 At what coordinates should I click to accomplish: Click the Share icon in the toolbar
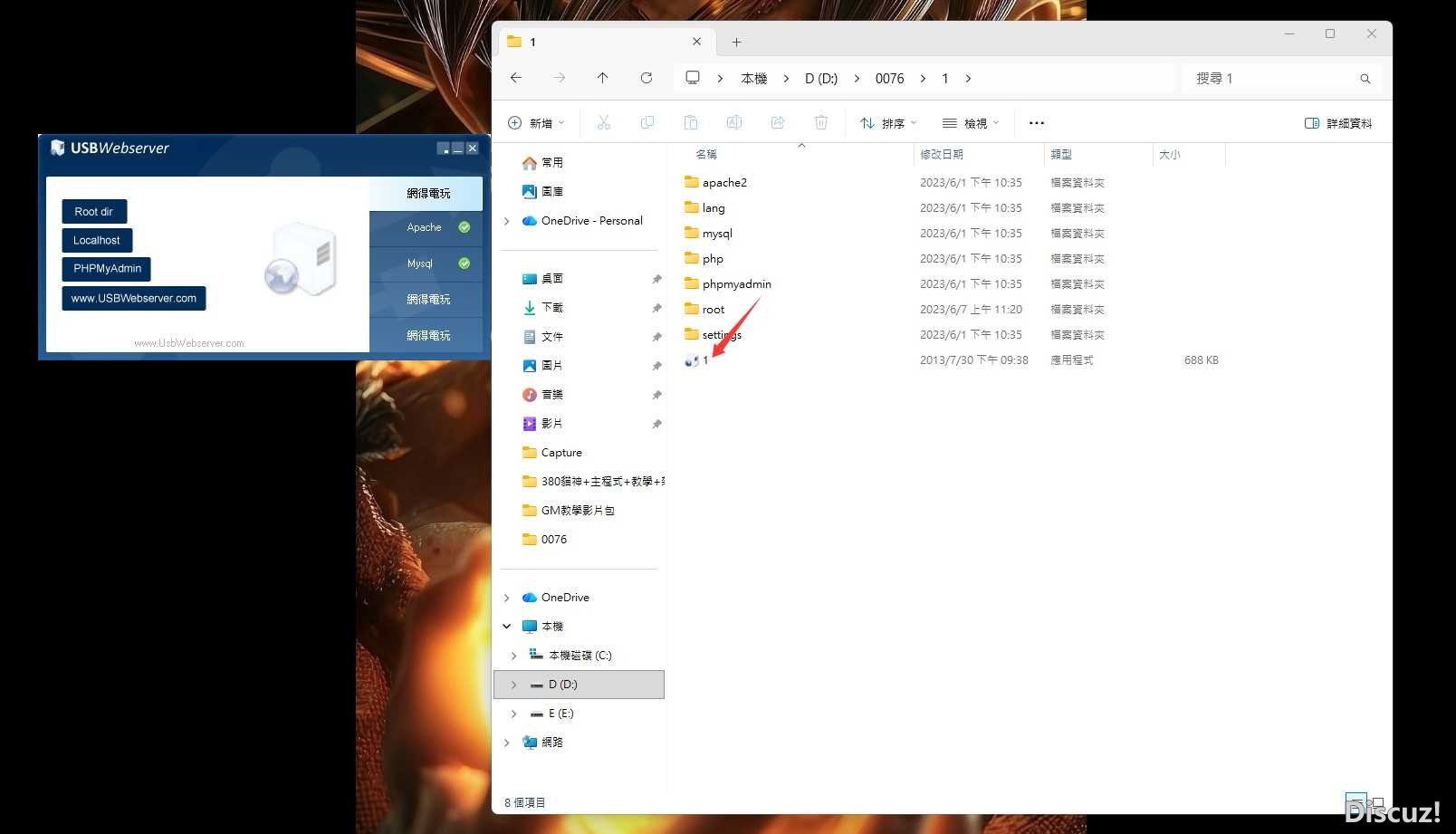[778, 122]
